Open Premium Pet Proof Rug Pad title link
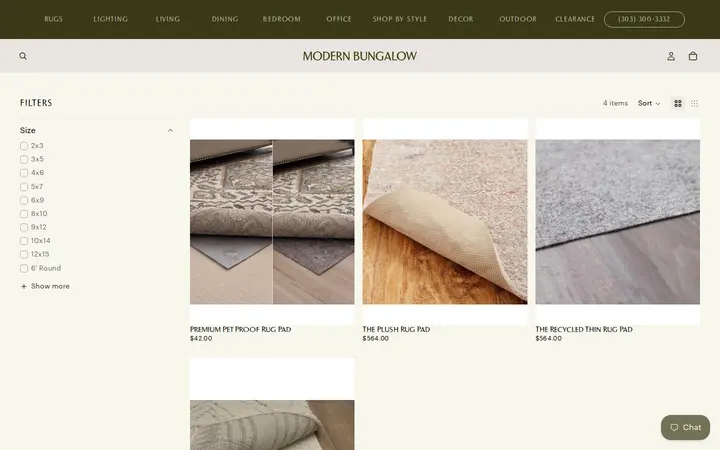This screenshot has height=450, width=720. (x=240, y=329)
